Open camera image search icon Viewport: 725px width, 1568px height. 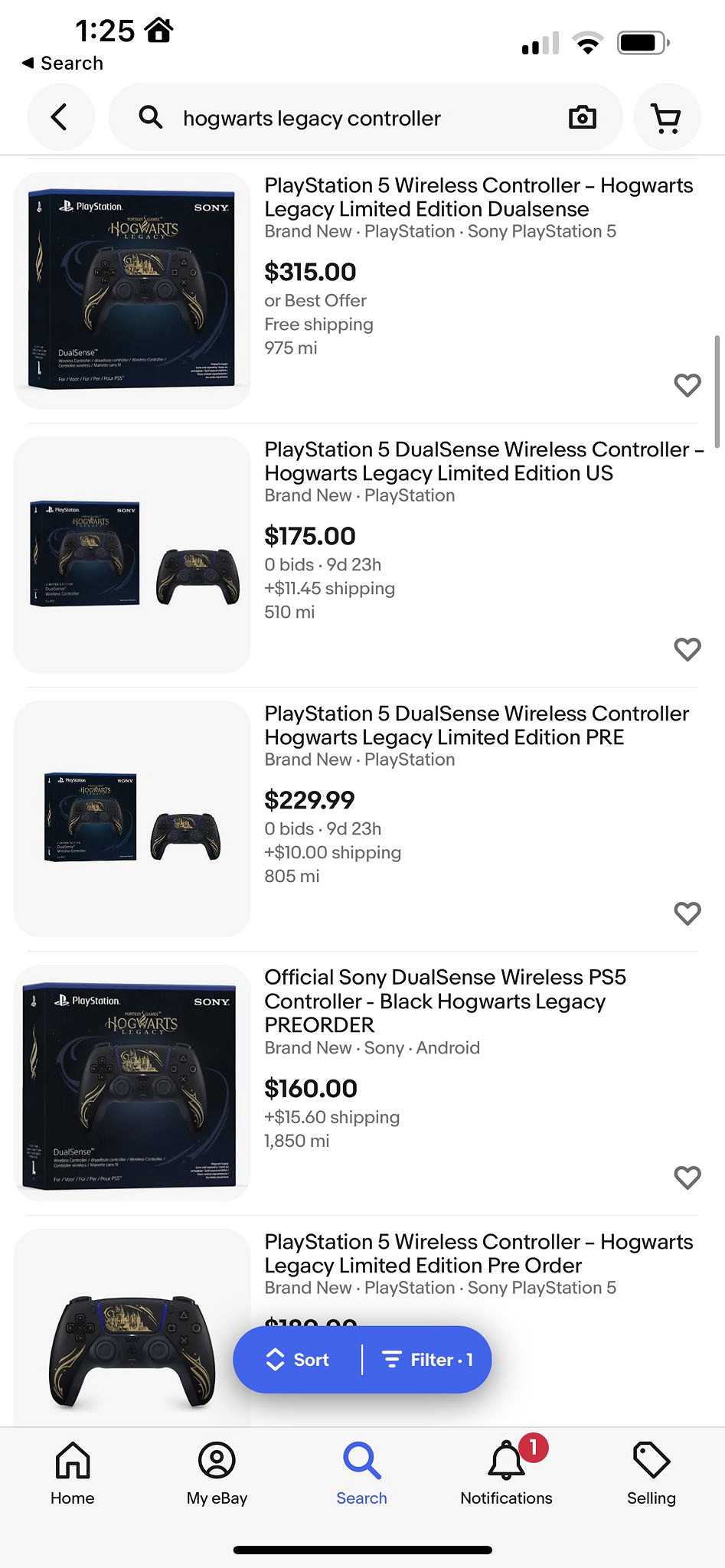[x=582, y=117]
